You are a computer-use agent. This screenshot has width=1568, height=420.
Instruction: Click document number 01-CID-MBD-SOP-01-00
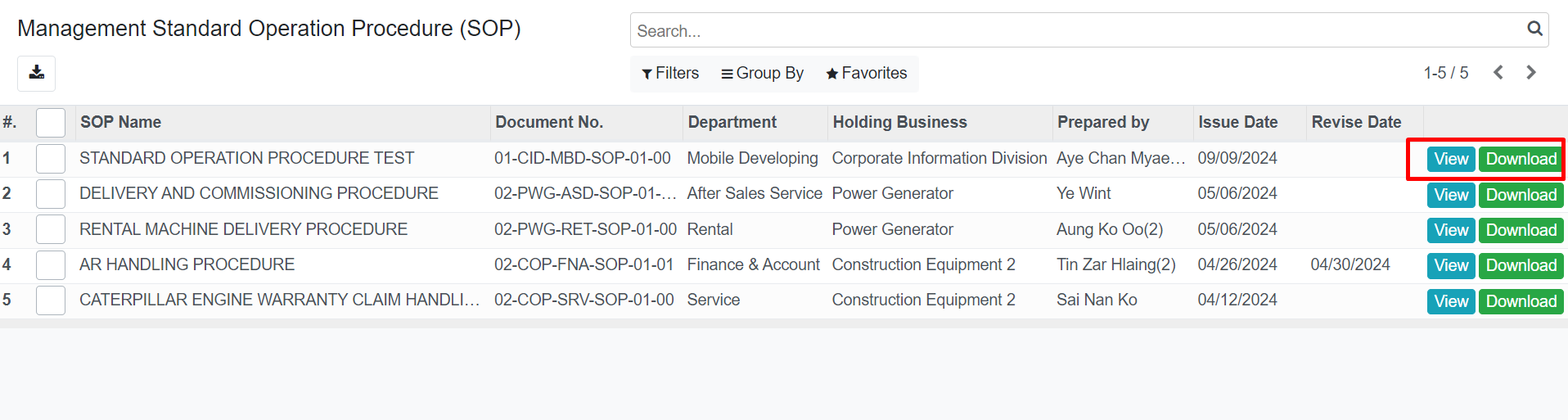pos(583,158)
